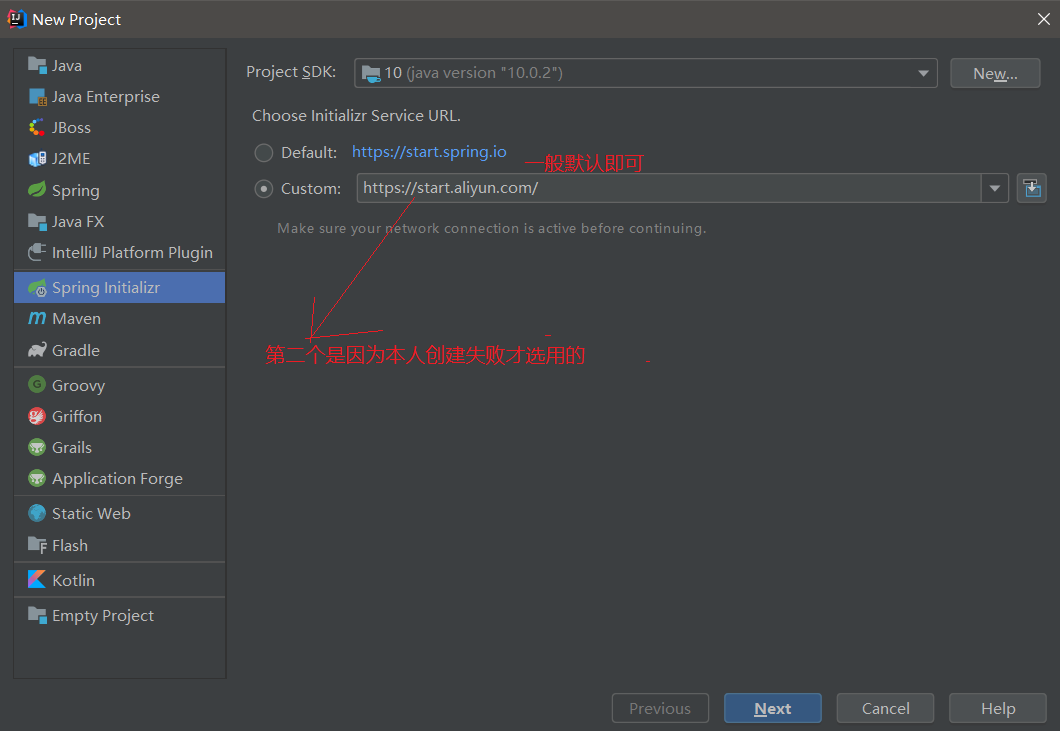Image resolution: width=1060 pixels, height=731 pixels.
Task: Select the Maven project type label
Action: click(x=76, y=319)
